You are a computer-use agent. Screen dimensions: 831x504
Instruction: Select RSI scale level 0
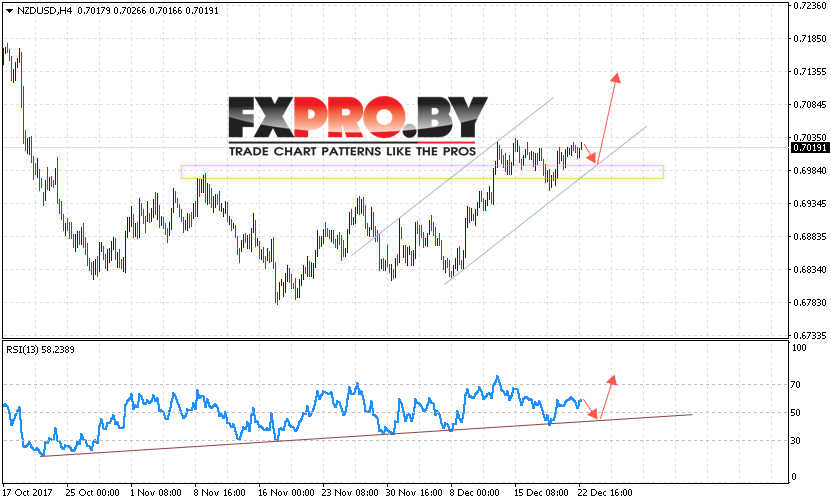coord(793,477)
